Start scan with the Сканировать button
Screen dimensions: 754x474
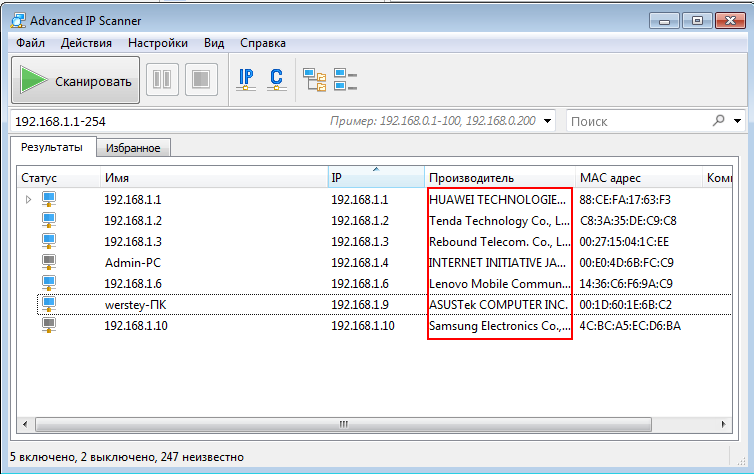(x=75, y=80)
